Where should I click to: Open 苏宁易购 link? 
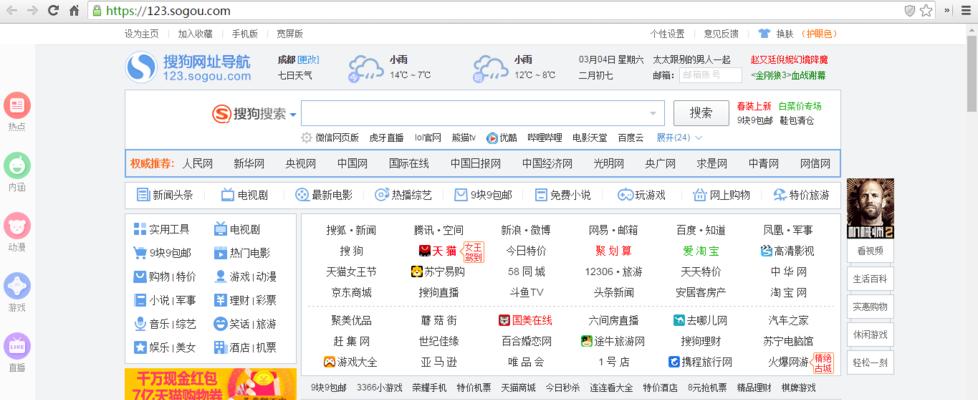click(x=438, y=271)
